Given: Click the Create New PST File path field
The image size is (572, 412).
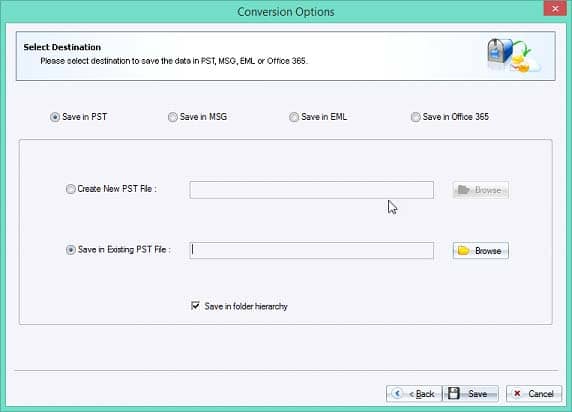Looking at the screenshot, I should [x=312, y=190].
